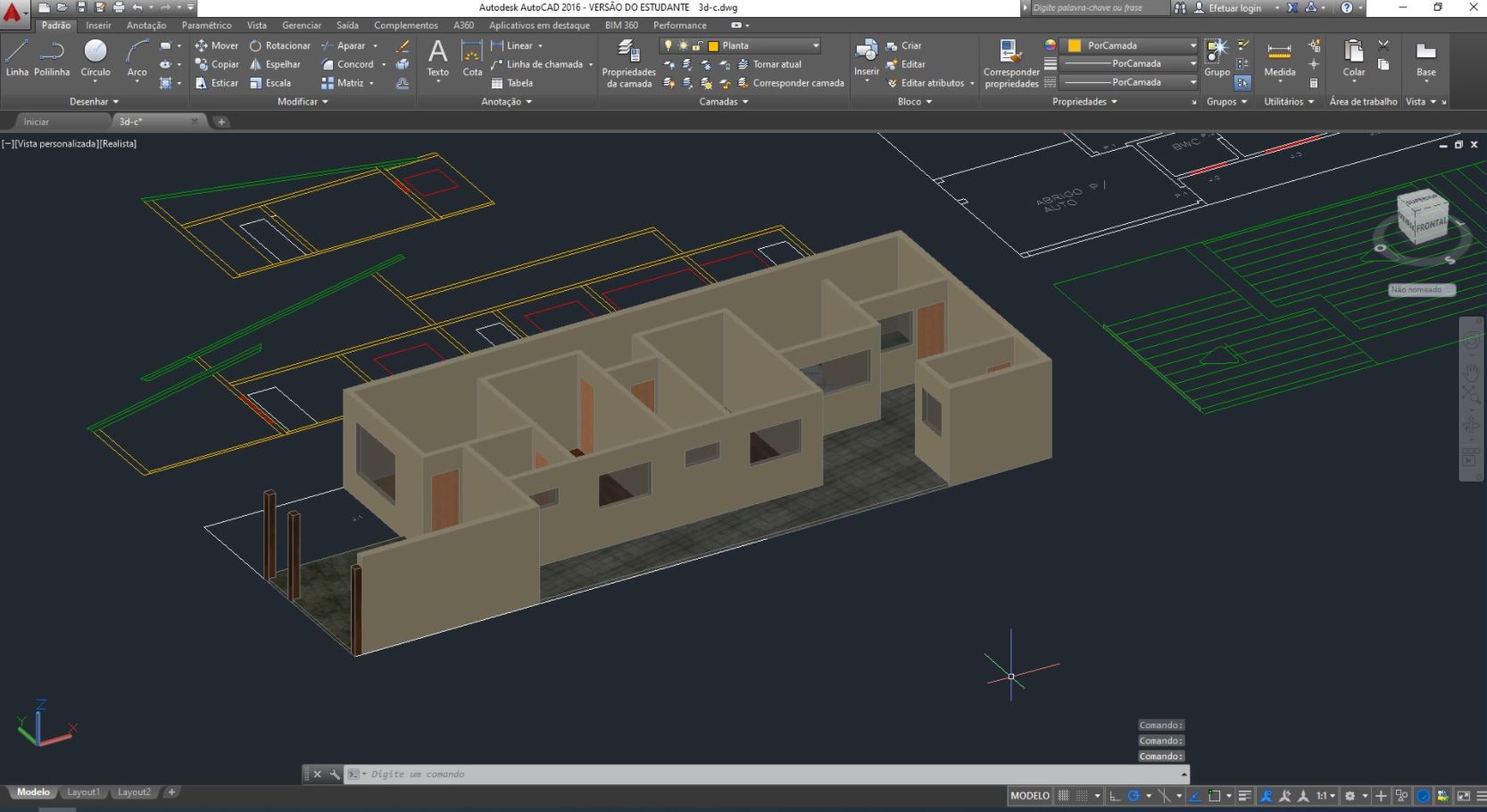Open the annotation scale 1:1 dropdown
1487x812 pixels.
tap(1325, 796)
